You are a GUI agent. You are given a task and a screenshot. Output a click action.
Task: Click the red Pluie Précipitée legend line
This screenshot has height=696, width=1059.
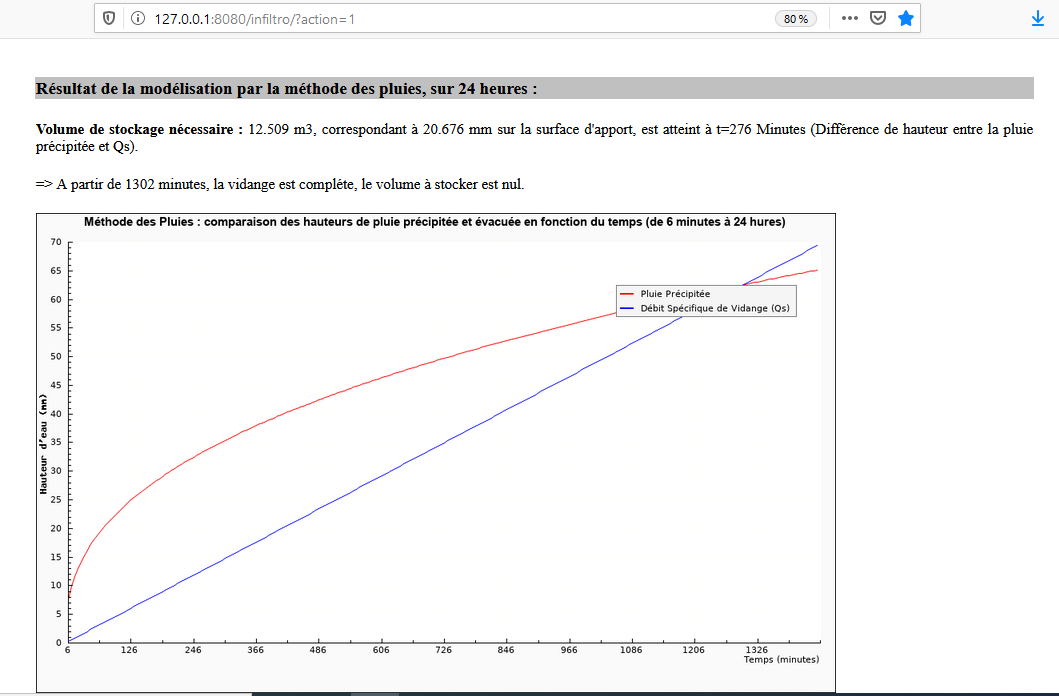628,294
